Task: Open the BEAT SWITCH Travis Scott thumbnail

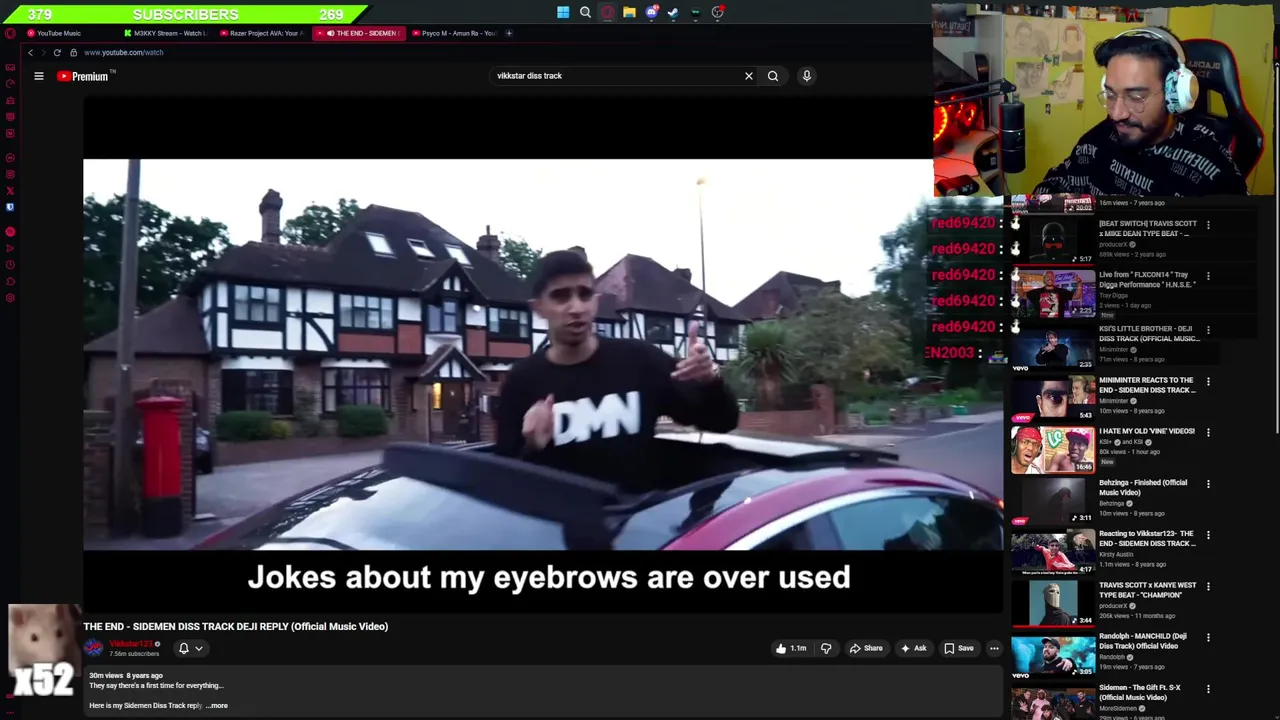Action: [x=1053, y=241]
